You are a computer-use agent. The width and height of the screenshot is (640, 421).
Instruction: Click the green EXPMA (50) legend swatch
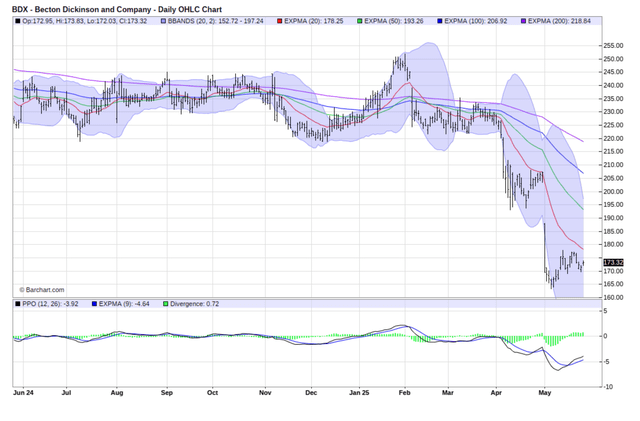[x=360, y=21]
